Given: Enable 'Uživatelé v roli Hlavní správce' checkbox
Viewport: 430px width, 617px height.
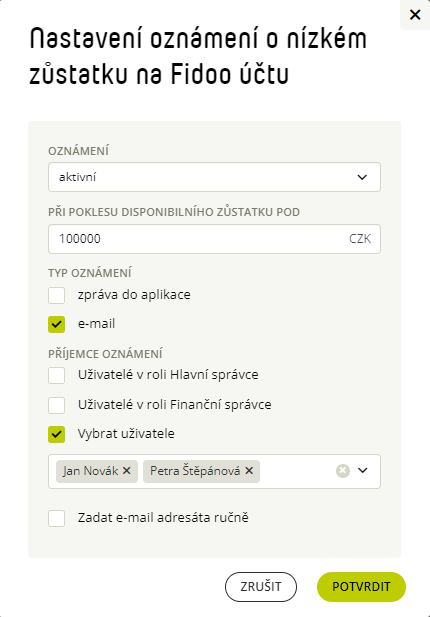Looking at the screenshot, I should (57, 375).
